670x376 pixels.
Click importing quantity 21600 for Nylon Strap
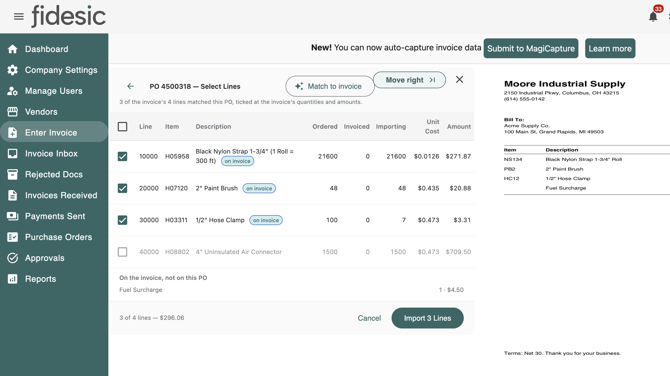click(396, 156)
